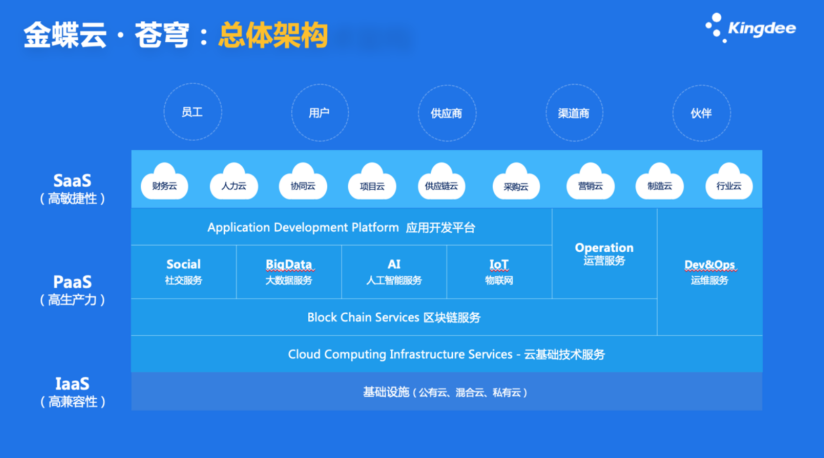Select the 供应商 circle
This screenshot has height=458, width=824.
tap(447, 113)
